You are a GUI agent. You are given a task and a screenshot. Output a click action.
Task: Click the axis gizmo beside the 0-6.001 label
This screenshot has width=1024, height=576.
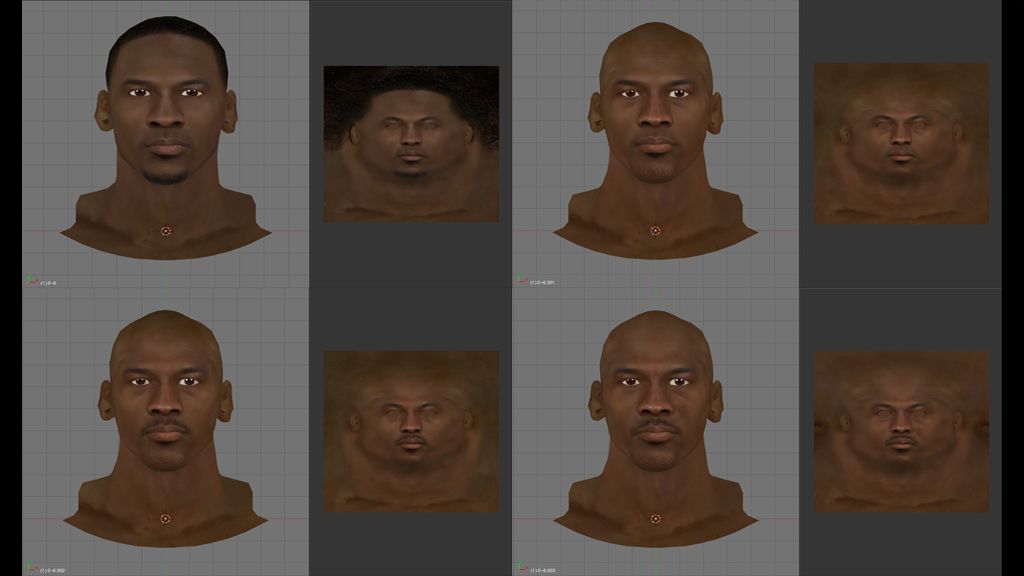521,281
